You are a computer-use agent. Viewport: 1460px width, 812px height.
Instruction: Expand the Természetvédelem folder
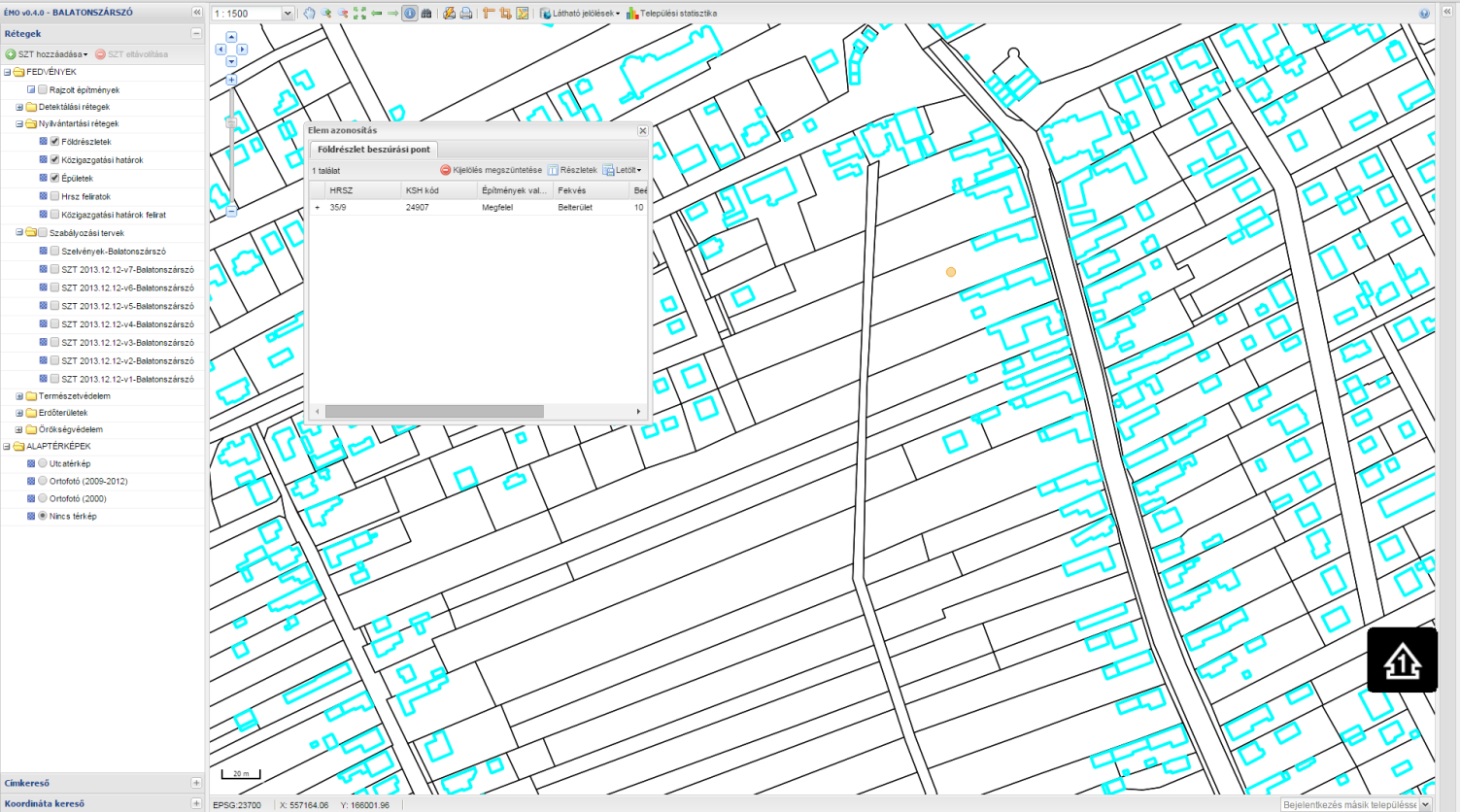click(x=19, y=396)
